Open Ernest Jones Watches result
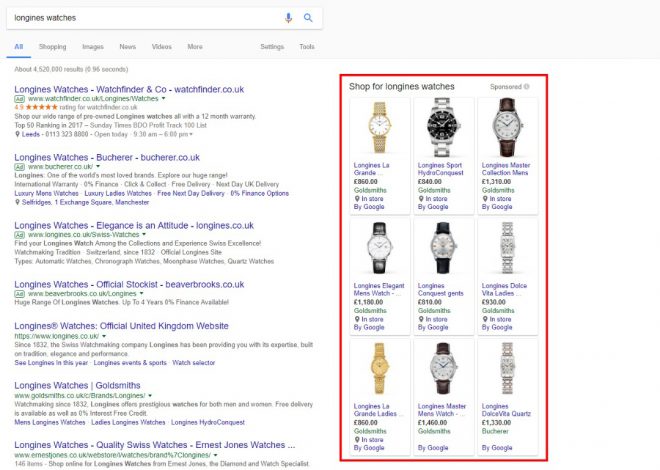Viewport: 660px width, 470px height. (154, 445)
